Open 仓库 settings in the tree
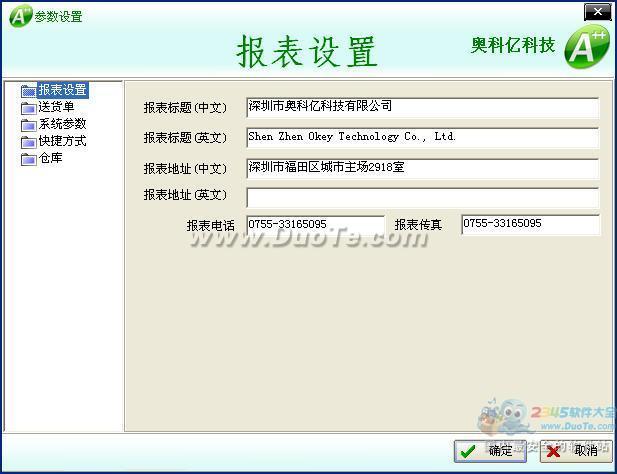Image resolution: width=617 pixels, height=474 pixels. 50,158
